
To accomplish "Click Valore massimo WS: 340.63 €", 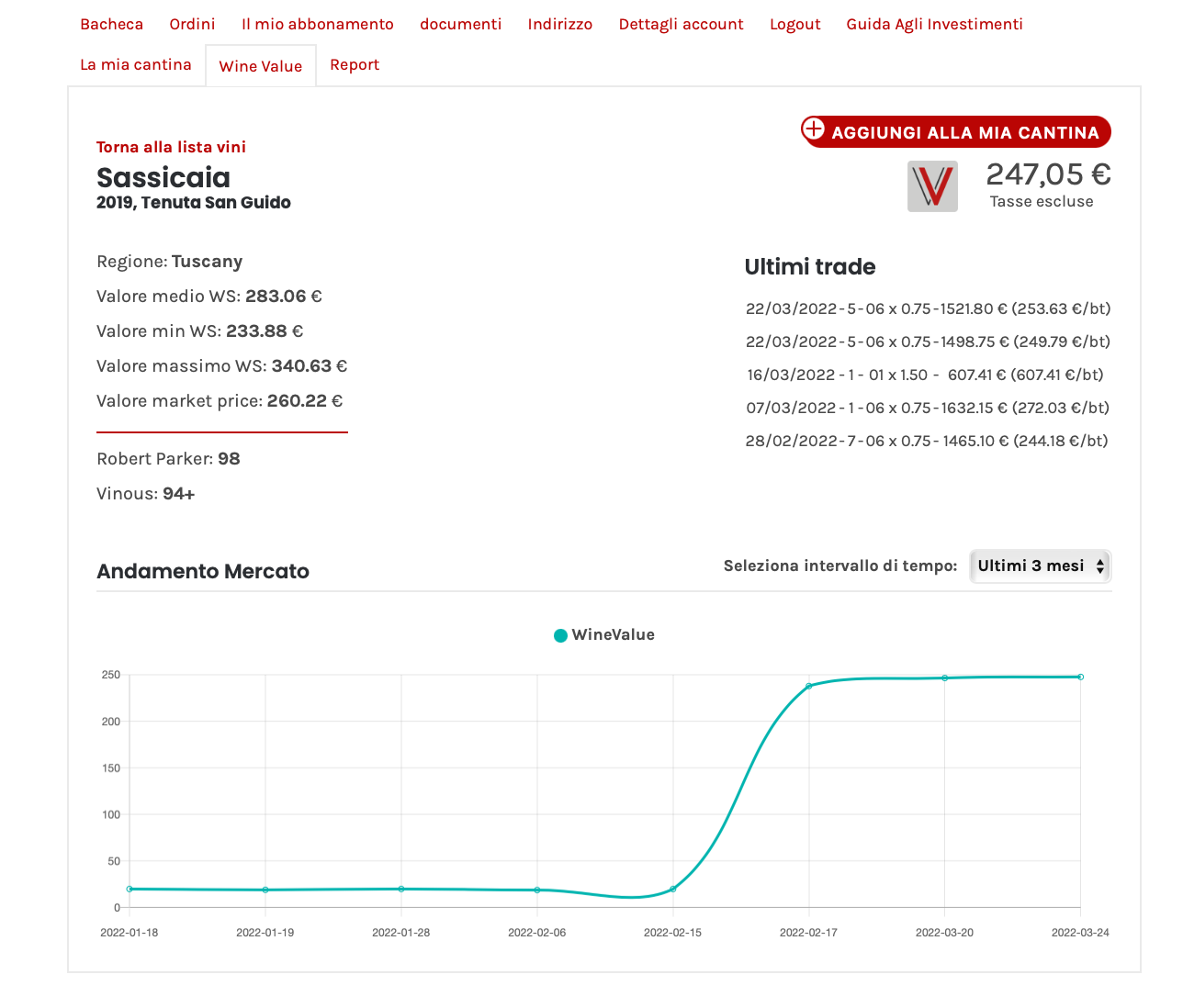I will coord(221,366).
